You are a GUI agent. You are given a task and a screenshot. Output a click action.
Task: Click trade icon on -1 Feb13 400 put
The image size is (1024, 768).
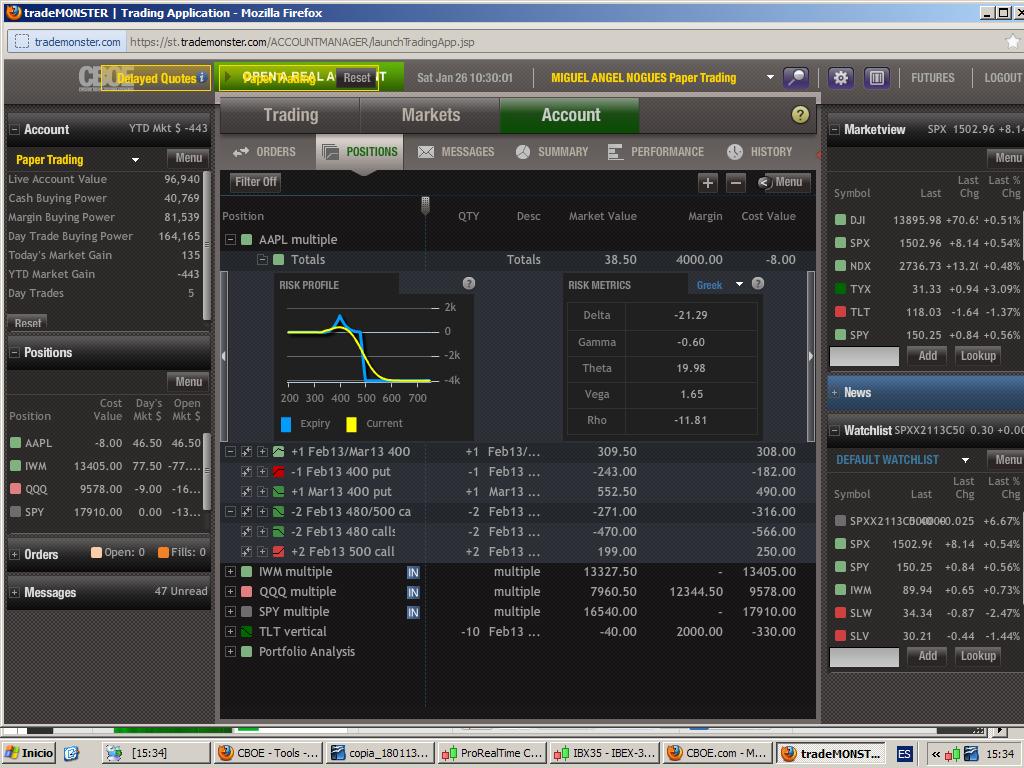click(x=246, y=472)
